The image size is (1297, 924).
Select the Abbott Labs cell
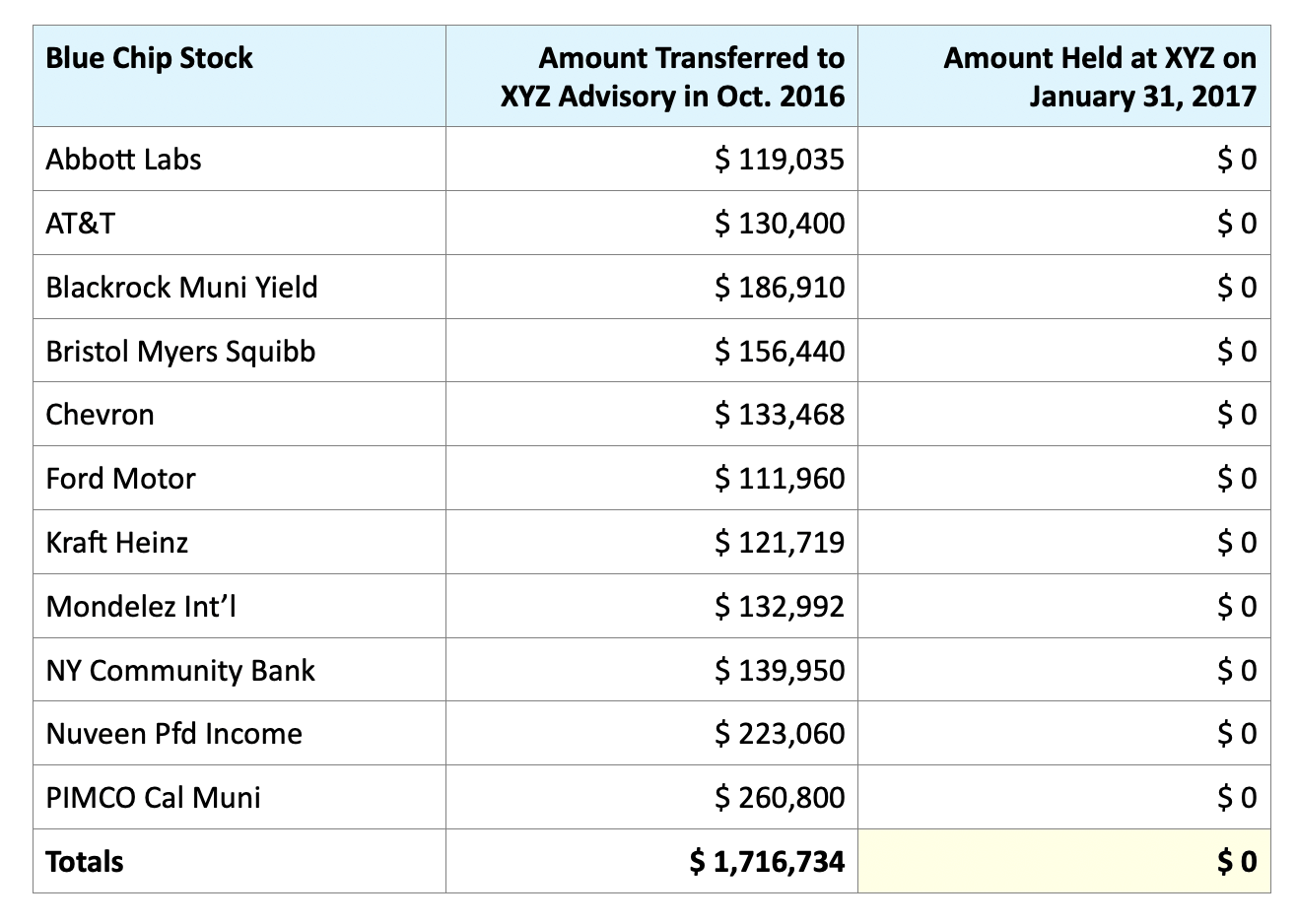(123, 160)
